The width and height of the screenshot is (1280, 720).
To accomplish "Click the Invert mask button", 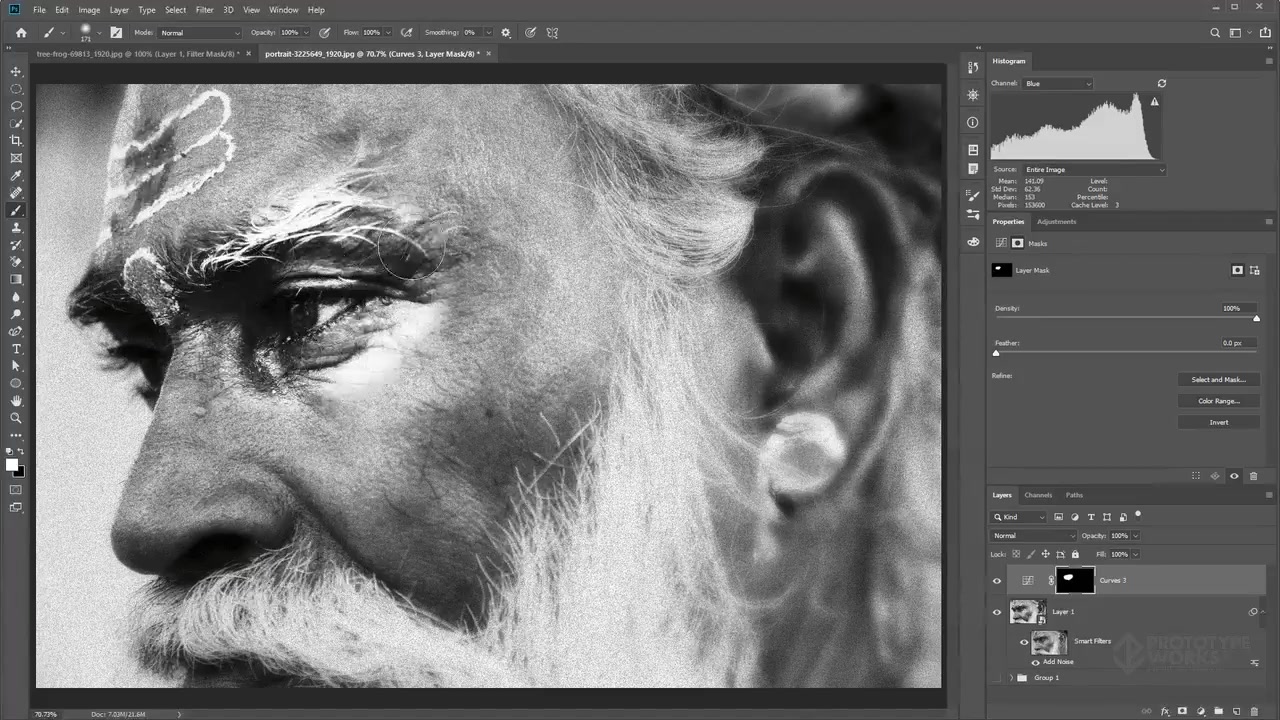I will 1218,422.
